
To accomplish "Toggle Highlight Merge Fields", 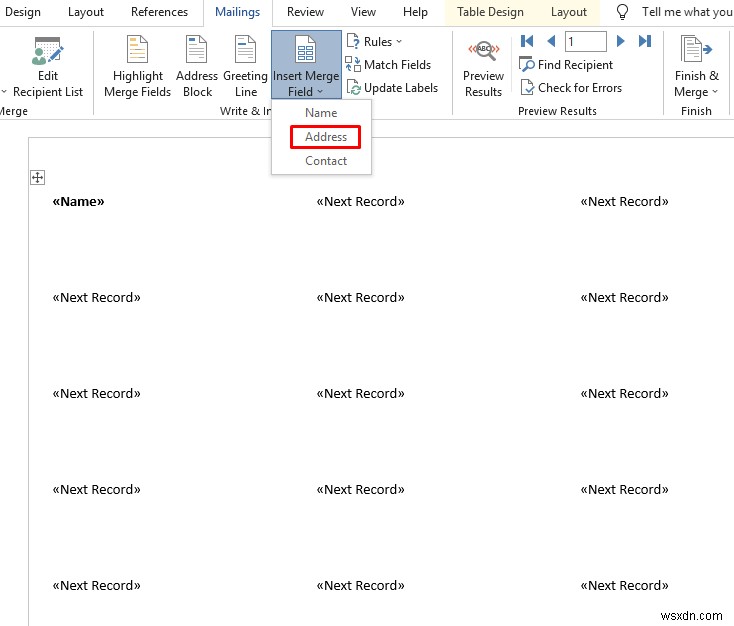I will [x=137, y=68].
